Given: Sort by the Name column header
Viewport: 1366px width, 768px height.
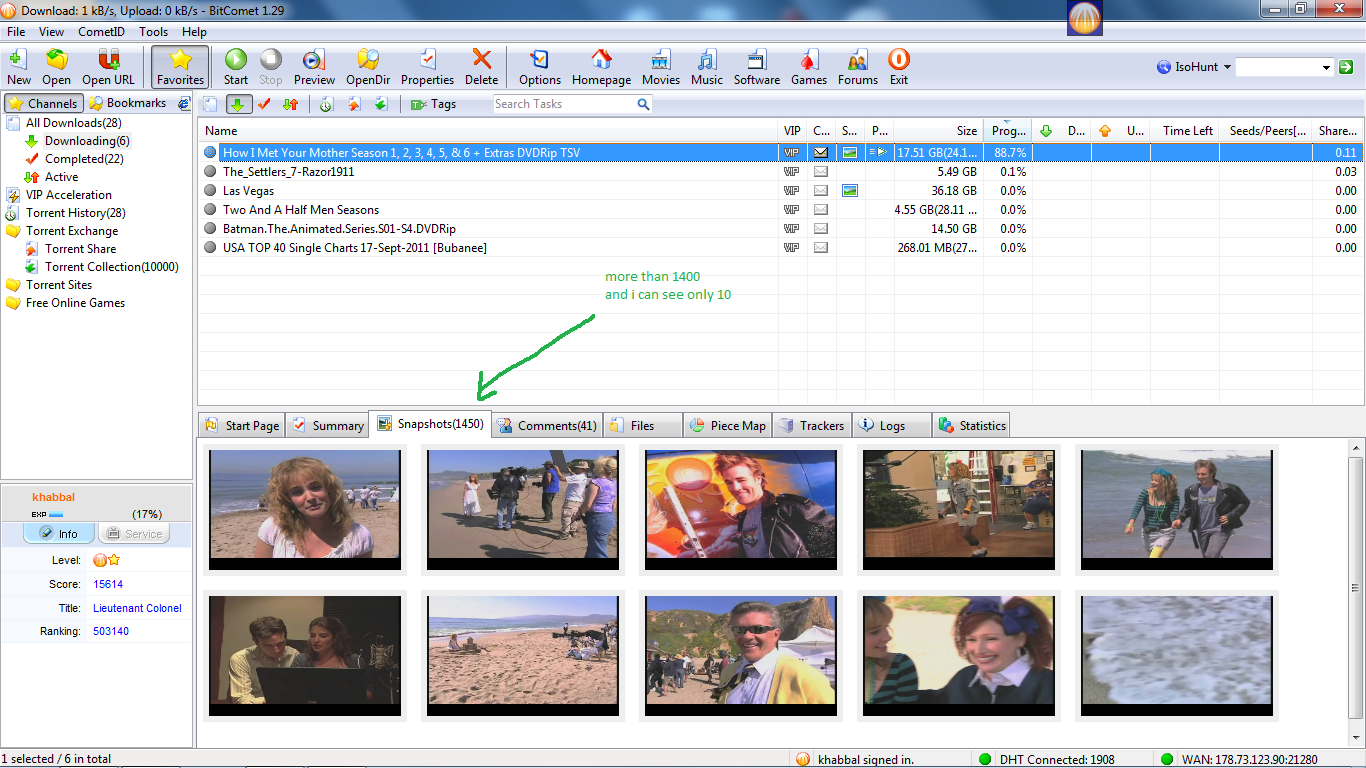Looking at the screenshot, I should click(x=489, y=131).
